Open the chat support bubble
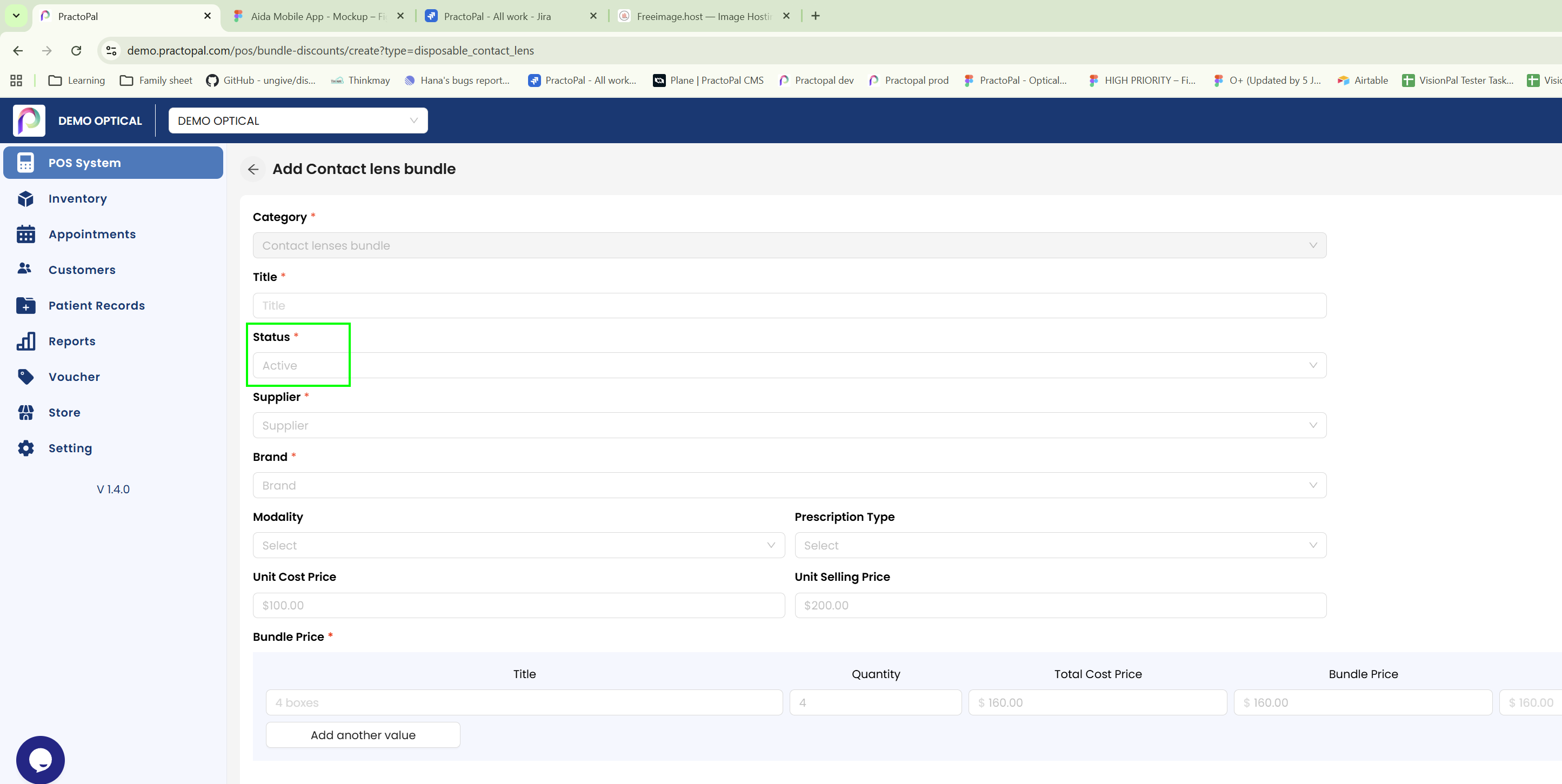Viewport: 1562px width, 784px height. point(40,759)
